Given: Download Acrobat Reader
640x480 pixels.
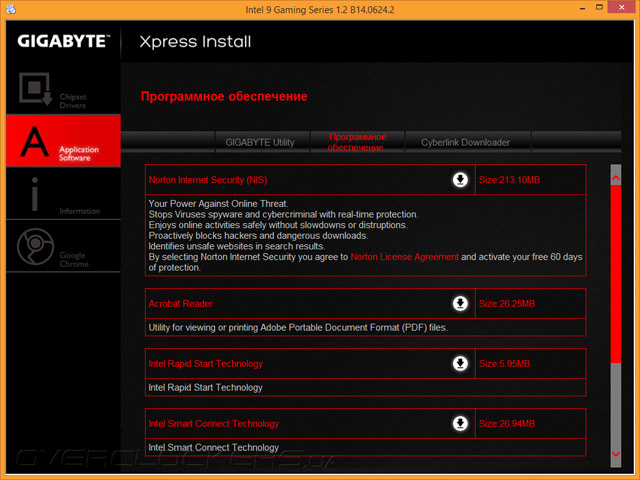Looking at the screenshot, I should tap(460, 303).
